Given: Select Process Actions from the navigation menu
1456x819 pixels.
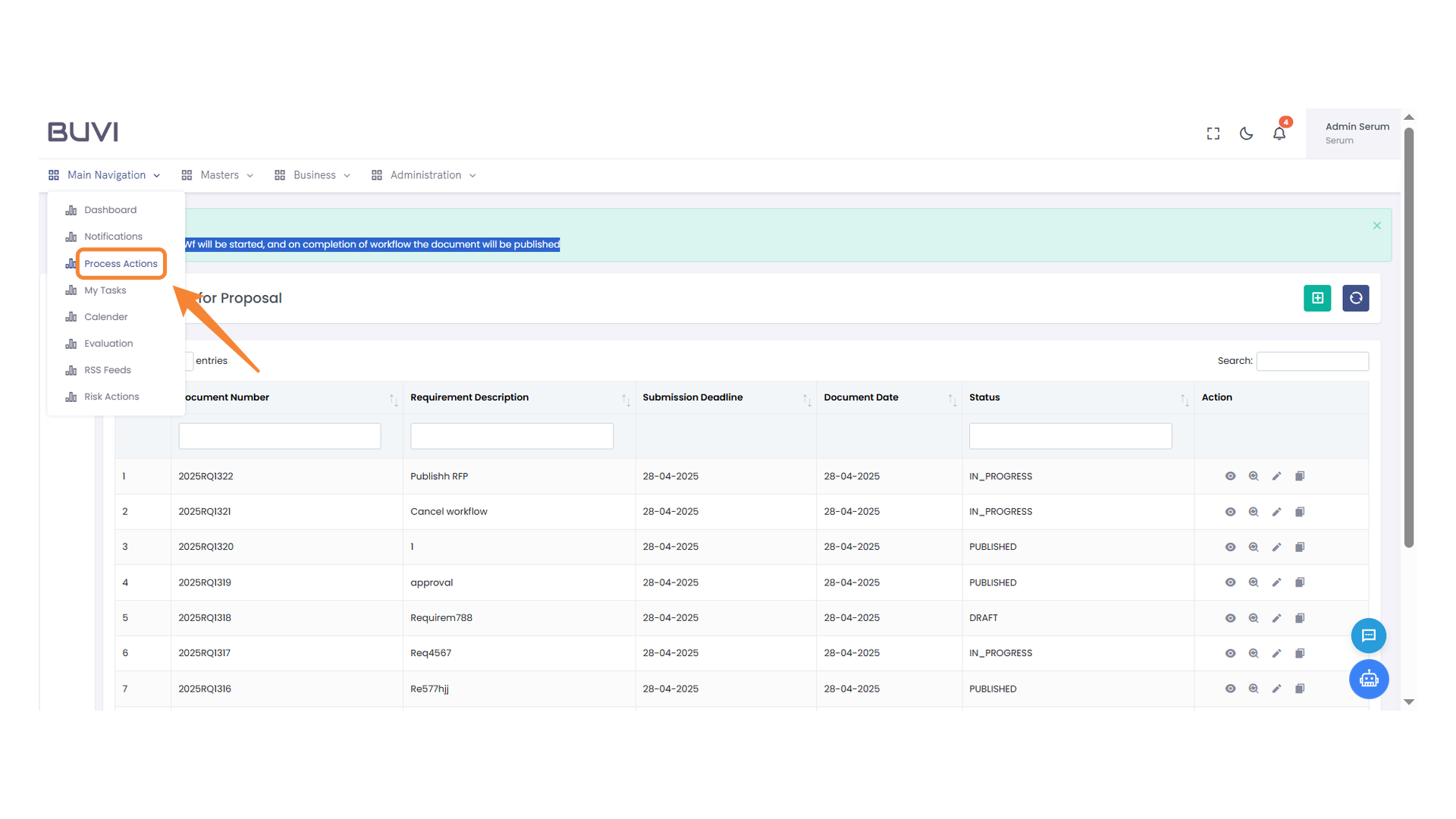Looking at the screenshot, I should [121, 263].
